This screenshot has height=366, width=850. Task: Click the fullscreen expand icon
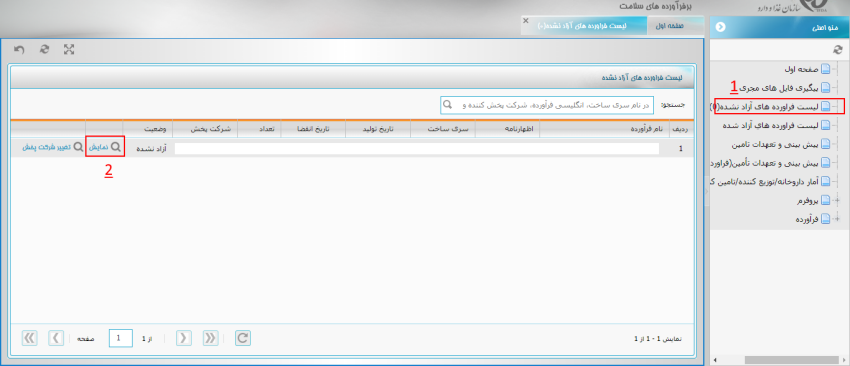pyautogui.click(x=69, y=50)
